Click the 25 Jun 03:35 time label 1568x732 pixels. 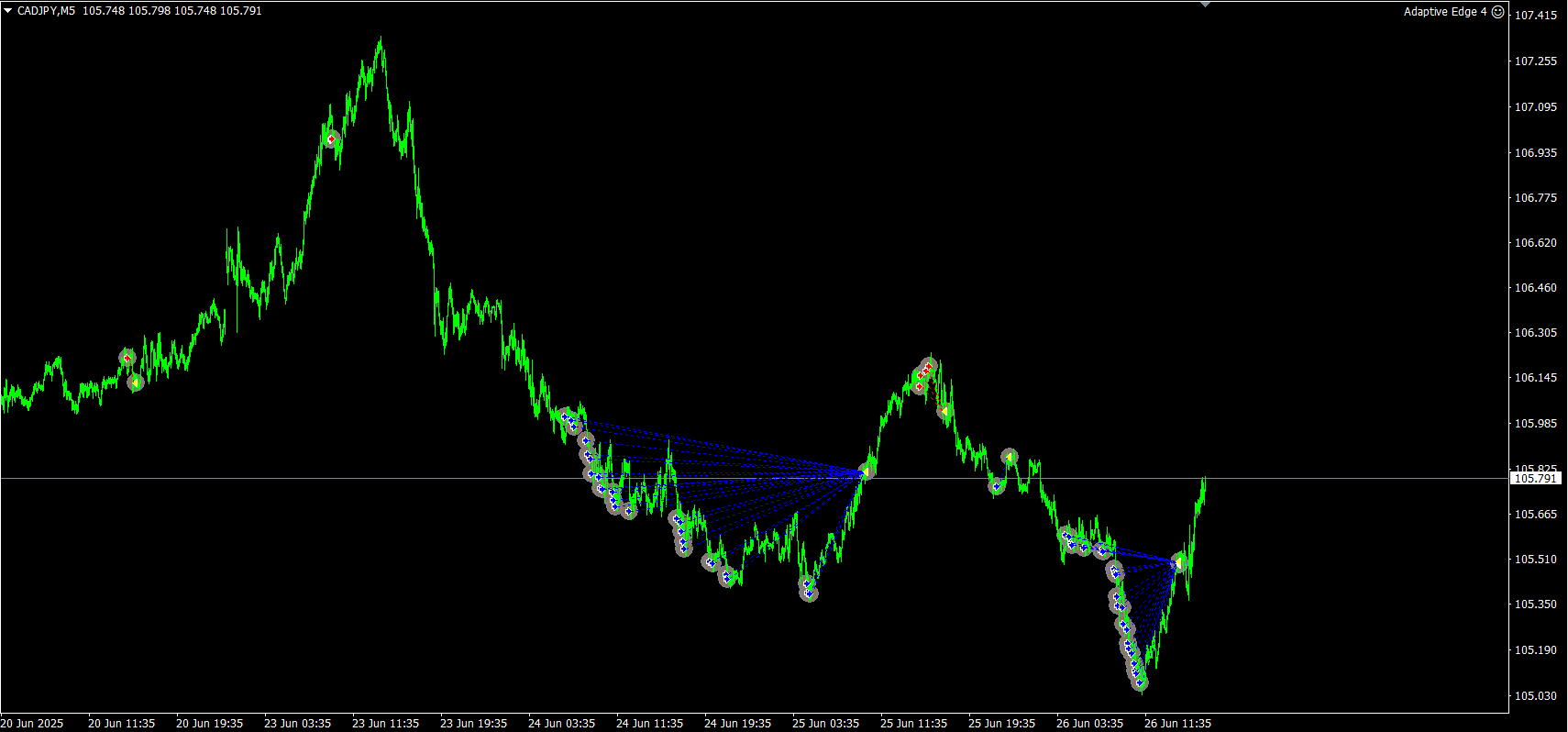[x=825, y=724]
